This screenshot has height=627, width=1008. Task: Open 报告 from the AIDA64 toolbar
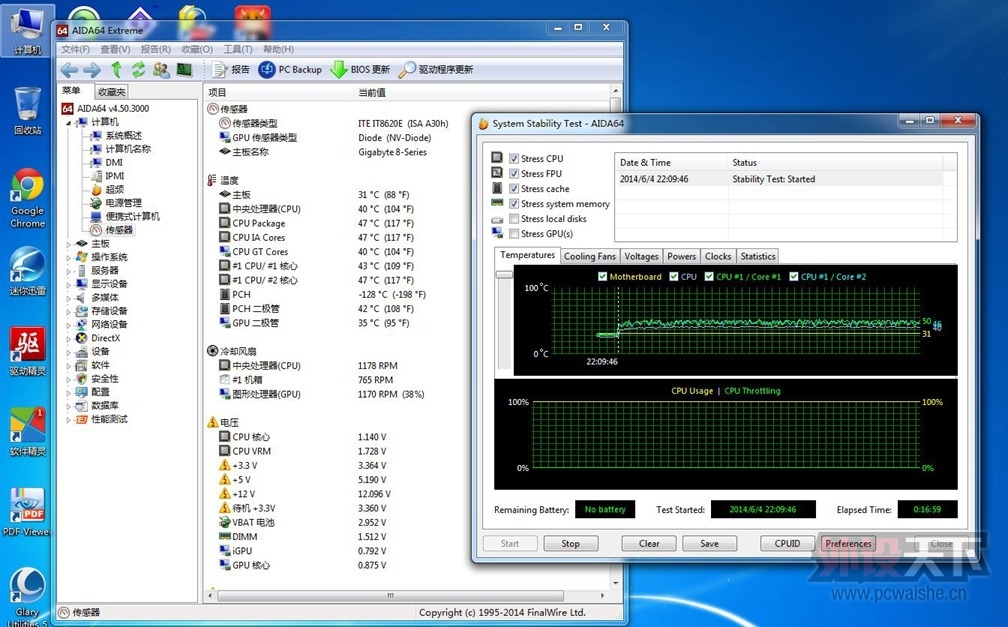pyautogui.click(x=231, y=69)
